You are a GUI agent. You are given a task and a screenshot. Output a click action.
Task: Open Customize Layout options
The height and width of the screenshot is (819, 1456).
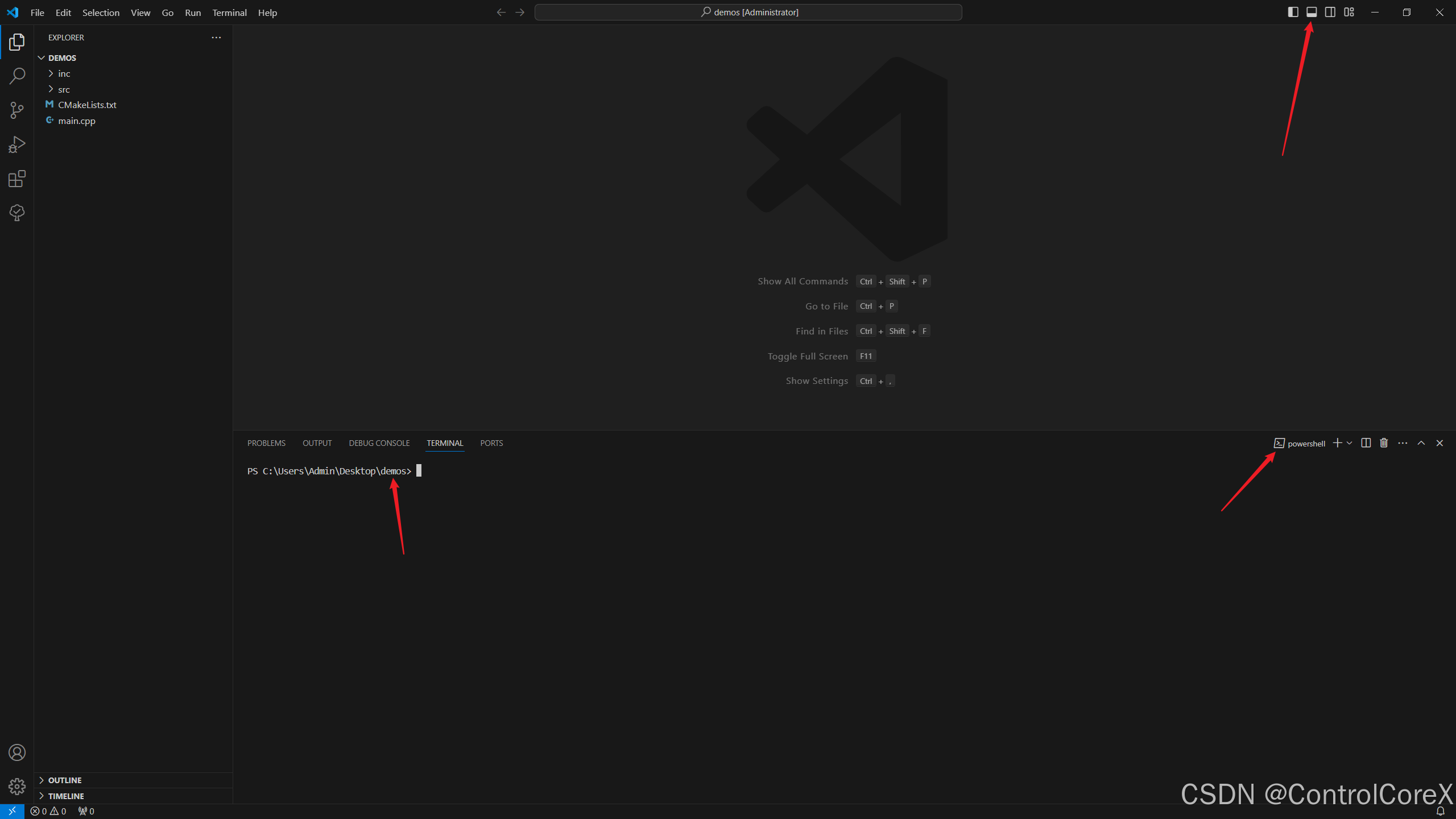[1349, 11]
